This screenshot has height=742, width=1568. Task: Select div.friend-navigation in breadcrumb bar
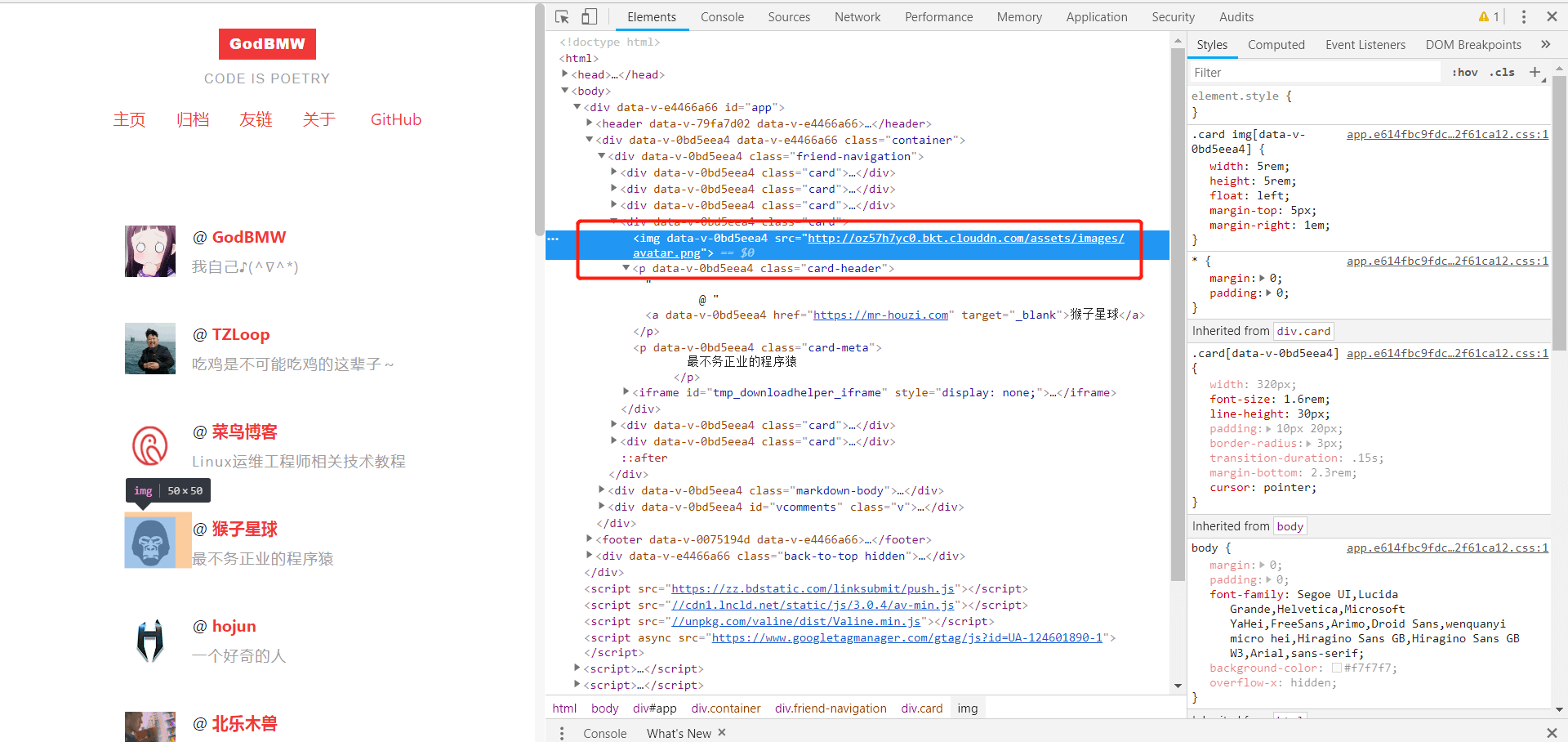(x=831, y=708)
